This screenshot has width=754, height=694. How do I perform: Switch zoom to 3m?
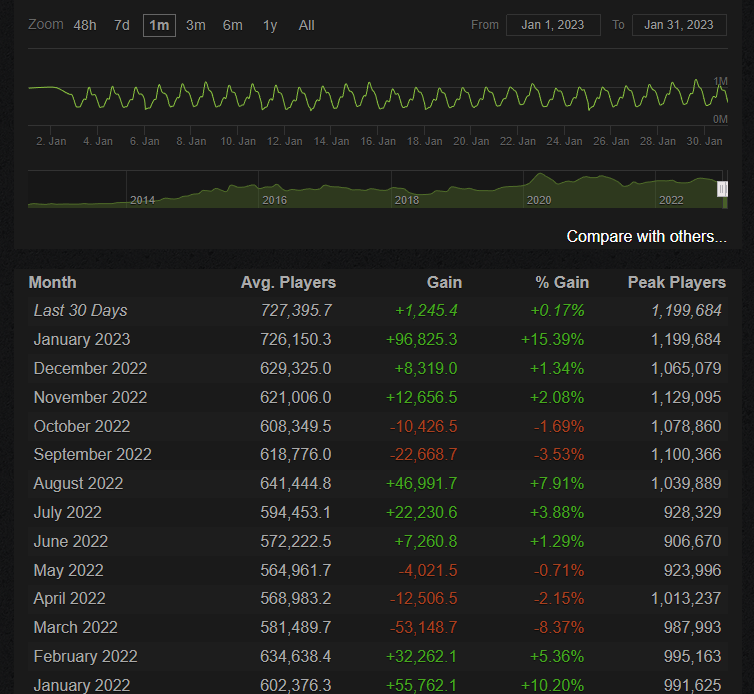pyautogui.click(x=196, y=25)
